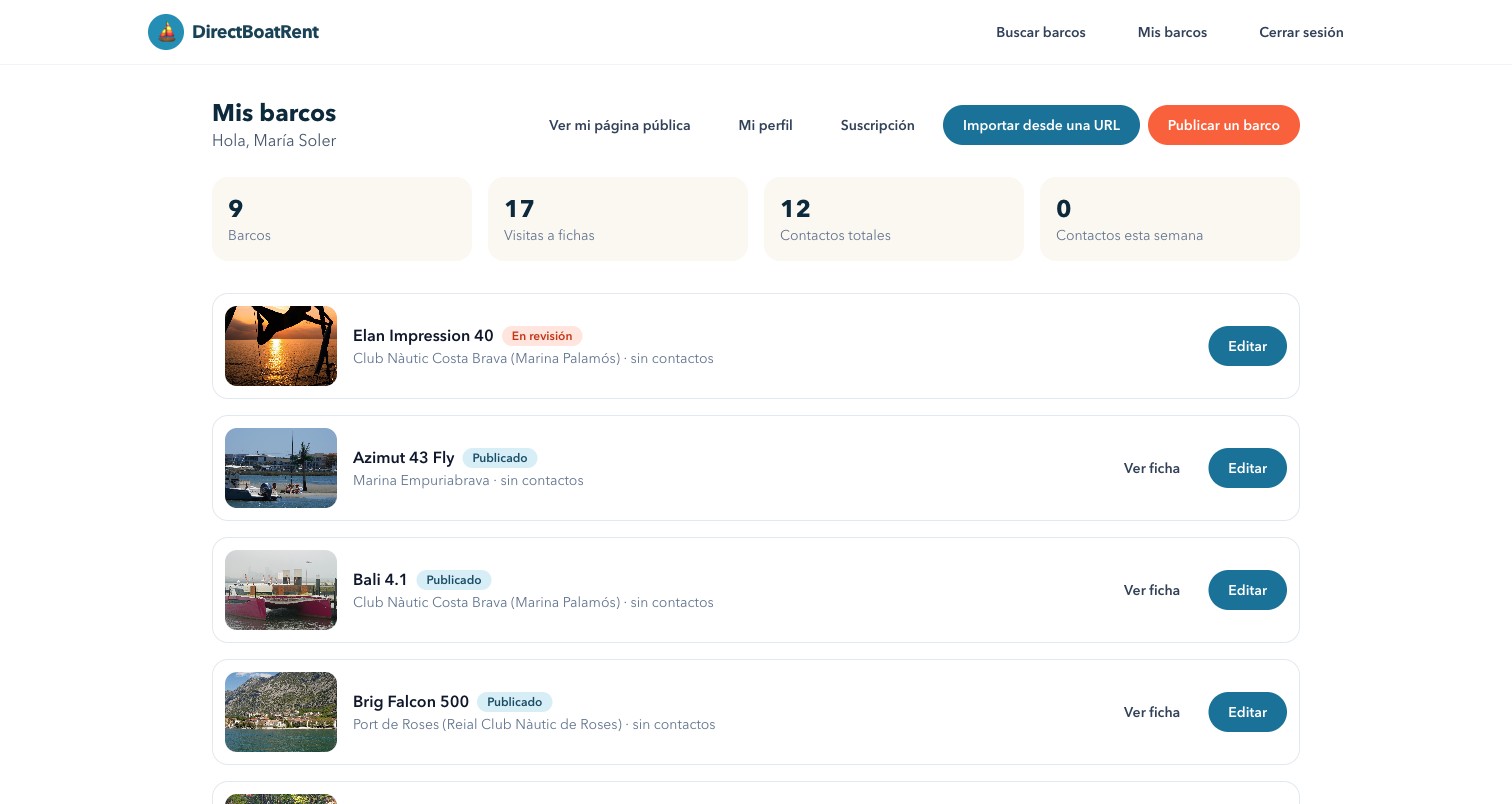View the Azimut 43 Fly listing via Ver ficha
The height and width of the screenshot is (804, 1512).
[x=1152, y=468]
